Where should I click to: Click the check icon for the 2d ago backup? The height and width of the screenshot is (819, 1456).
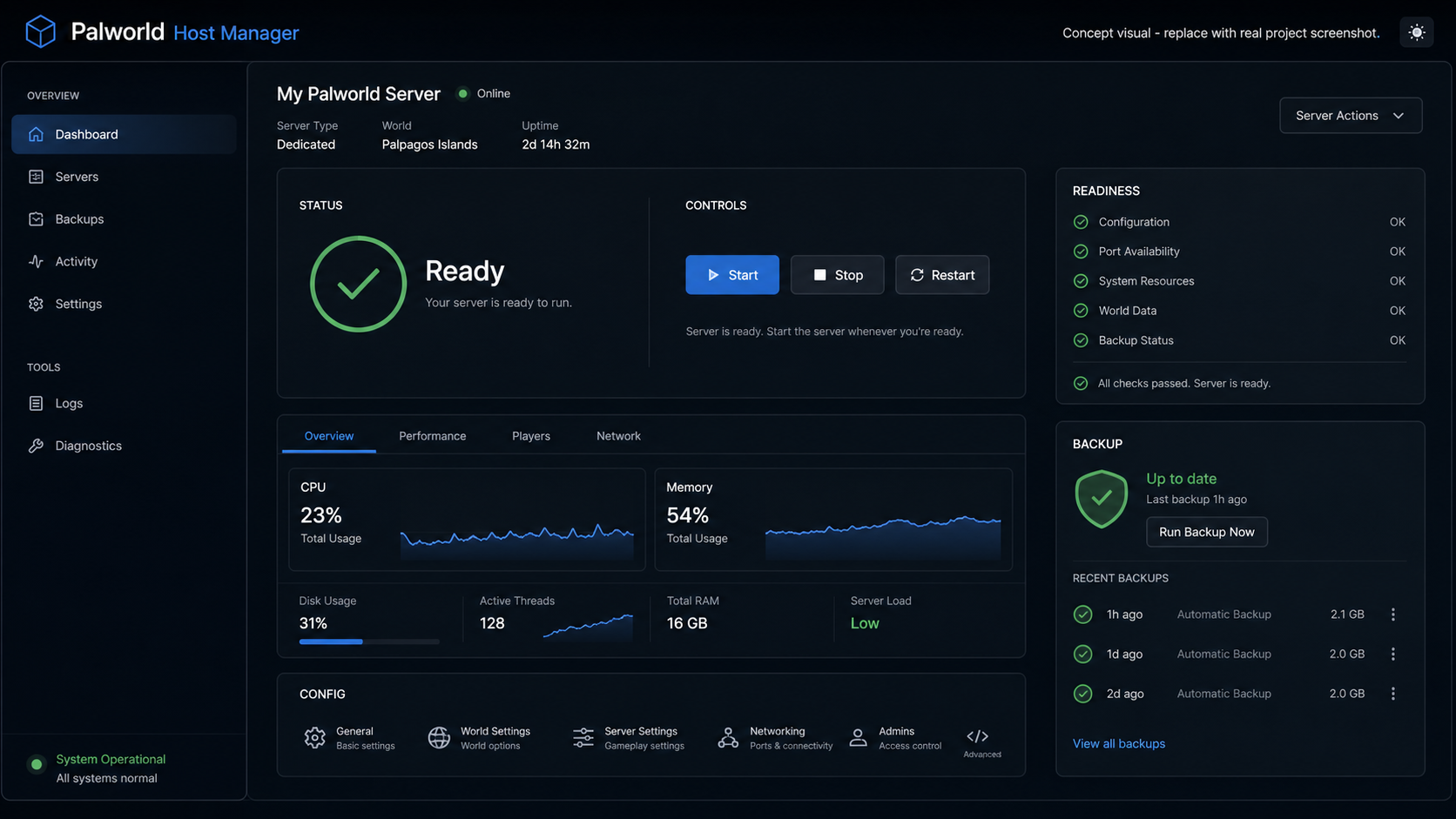coord(1082,694)
